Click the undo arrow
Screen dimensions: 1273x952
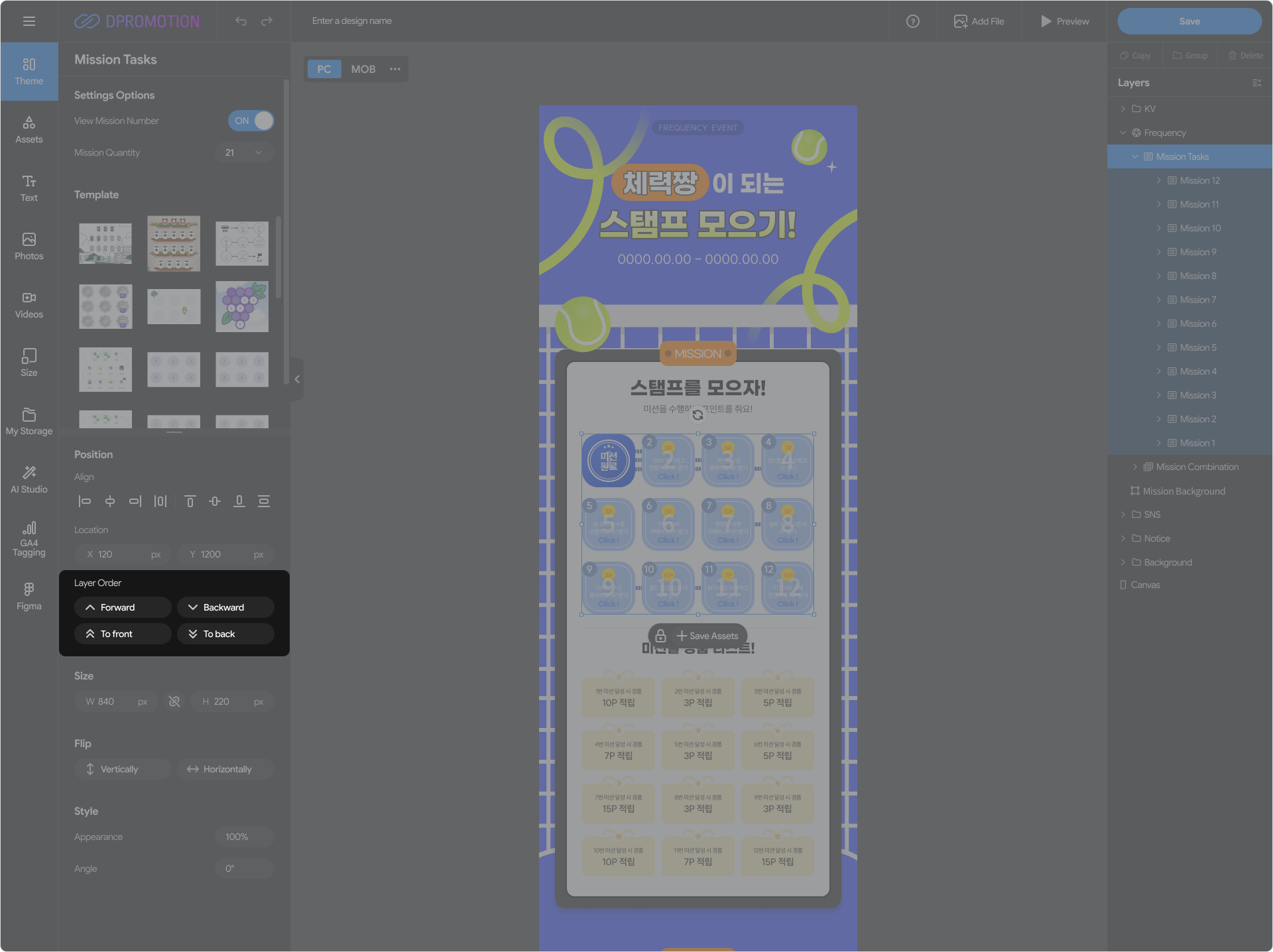(241, 21)
